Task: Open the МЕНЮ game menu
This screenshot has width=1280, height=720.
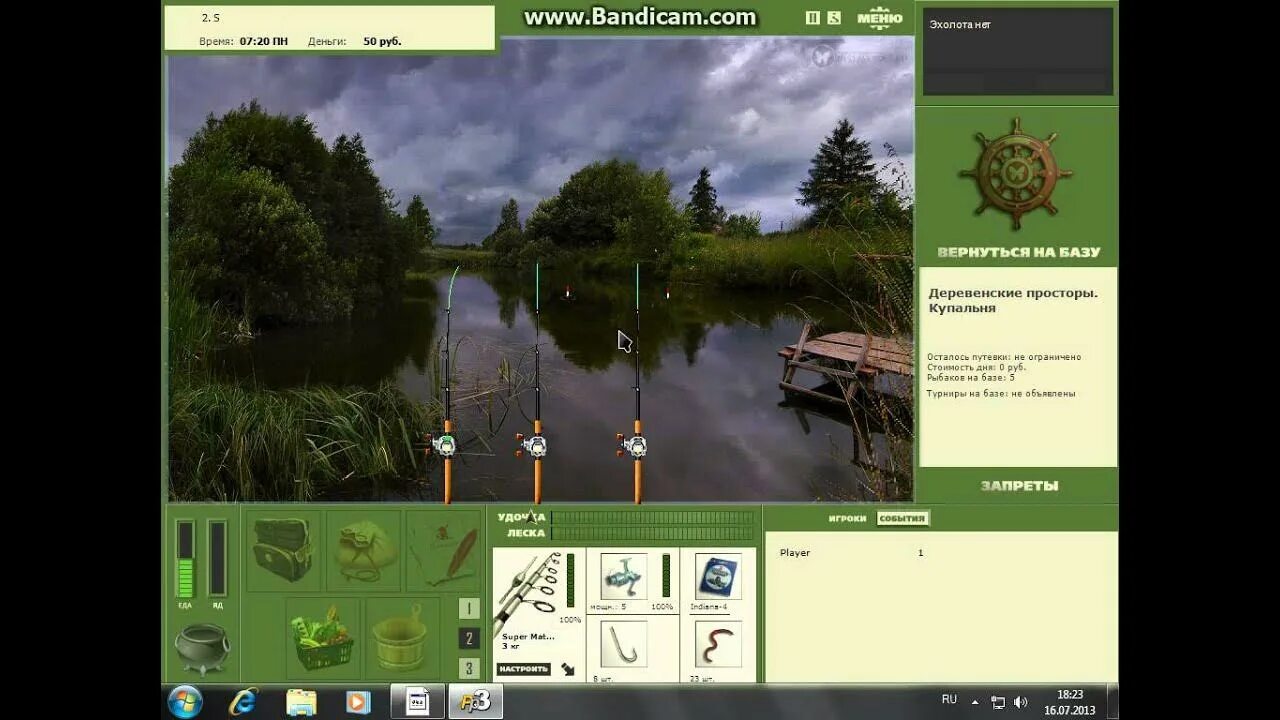Action: [880, 18]
